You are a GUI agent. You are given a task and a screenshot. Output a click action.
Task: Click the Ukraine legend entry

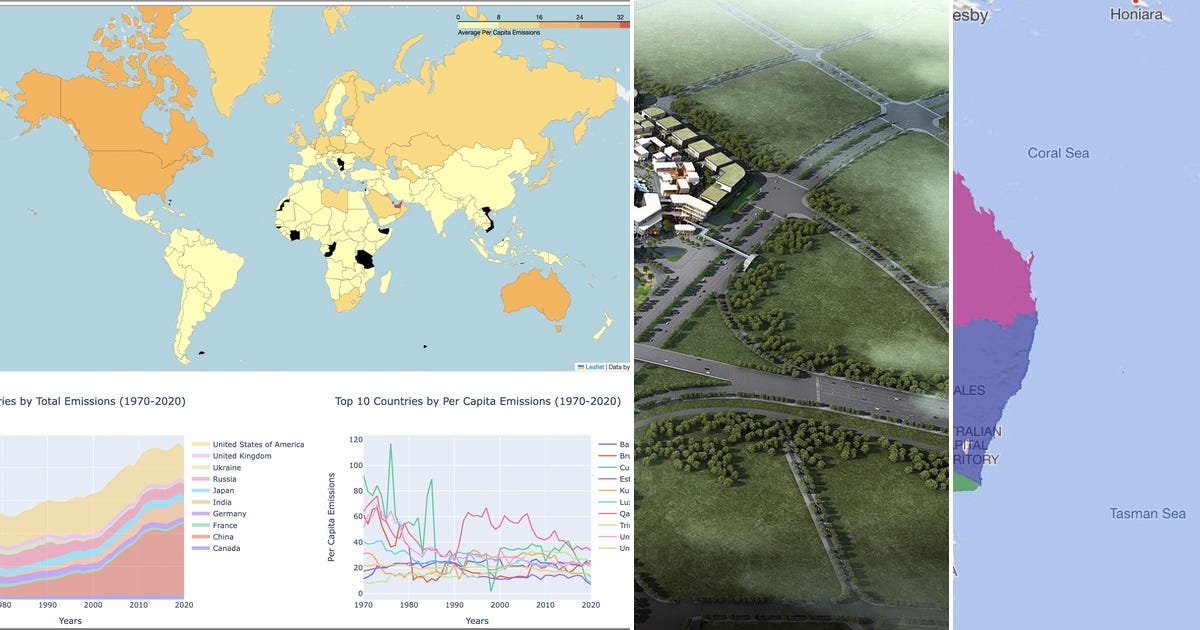click(x=222, y=467)
